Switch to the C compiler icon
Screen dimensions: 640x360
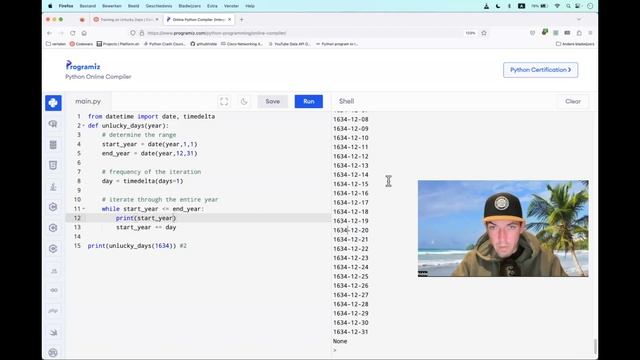point(53,207)
